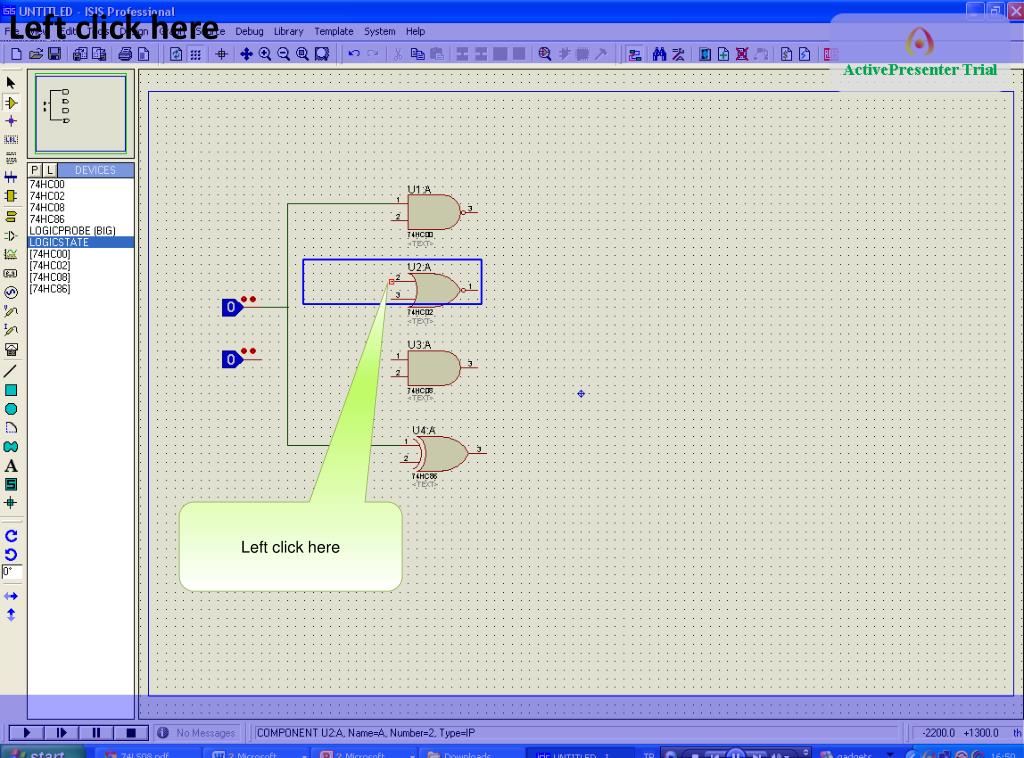Click the Zoom in magnifier icon
Screen dimensions: 1024x758
264,54
